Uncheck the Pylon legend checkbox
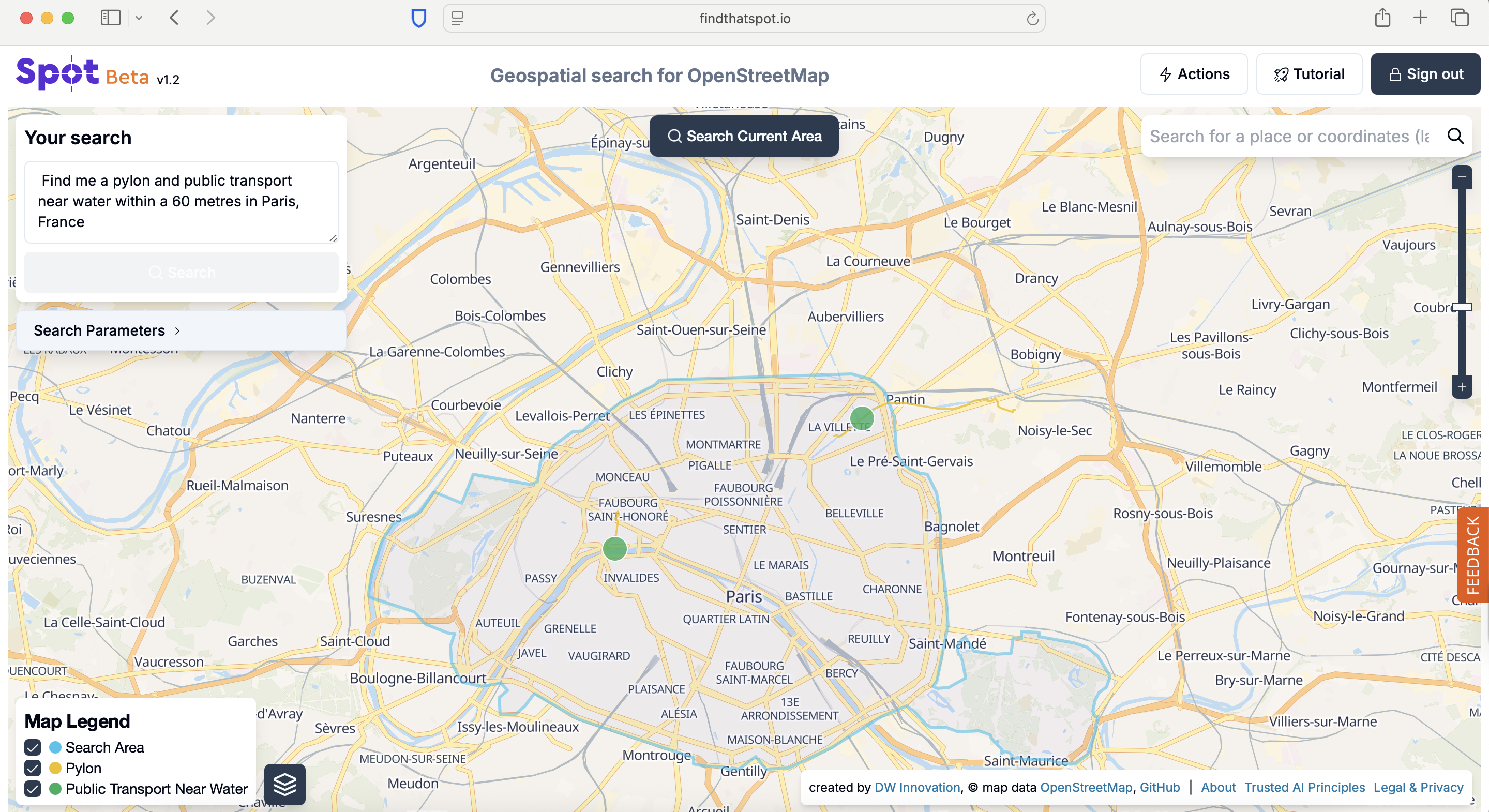The width and height of the screenshot is (1489, 812). pyautogui.click(x=33, y=768)
